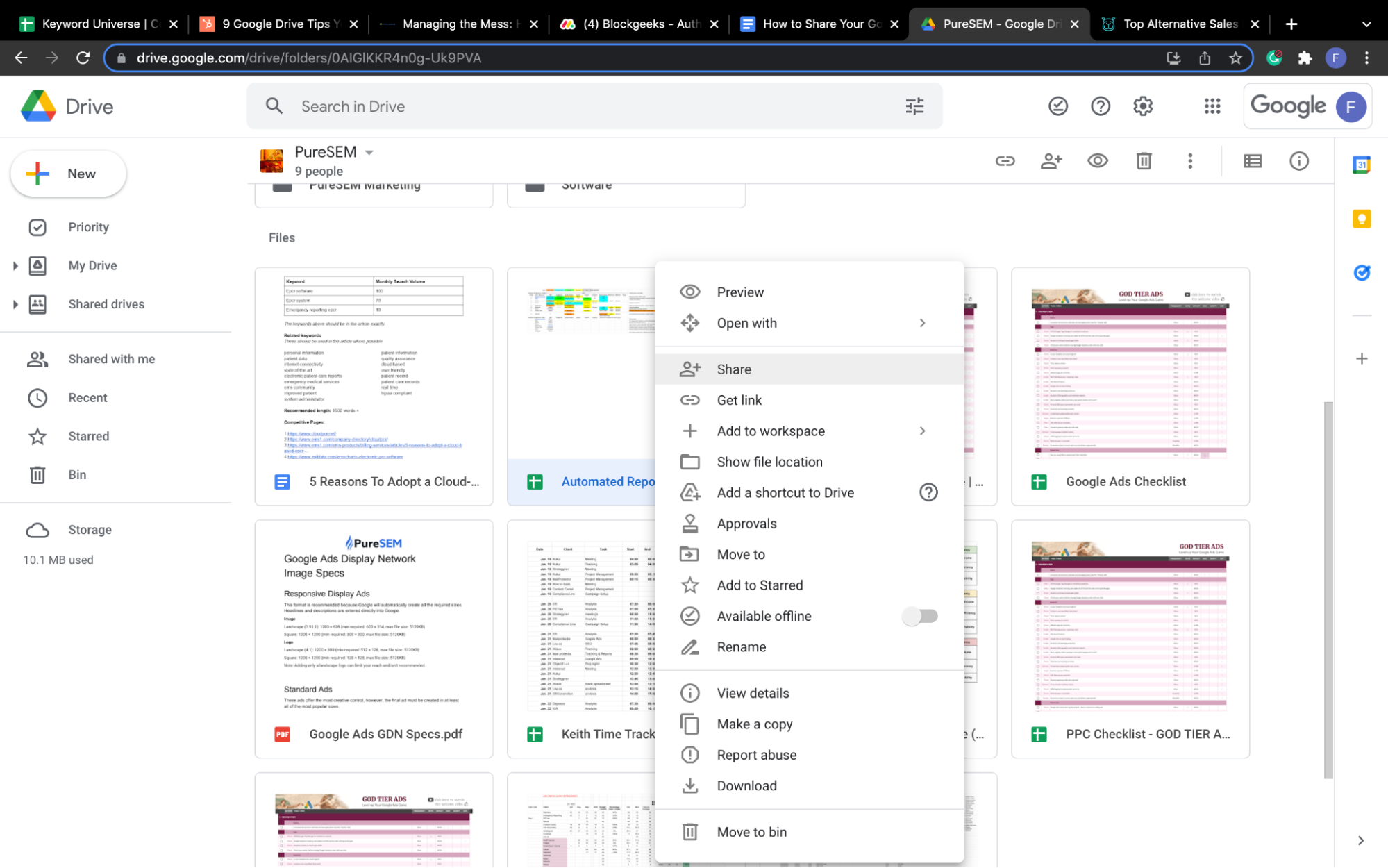Click the eye preview icon in the toolbar
Viewport: 1388px width, 868px height.
(x=1097, y=161)
